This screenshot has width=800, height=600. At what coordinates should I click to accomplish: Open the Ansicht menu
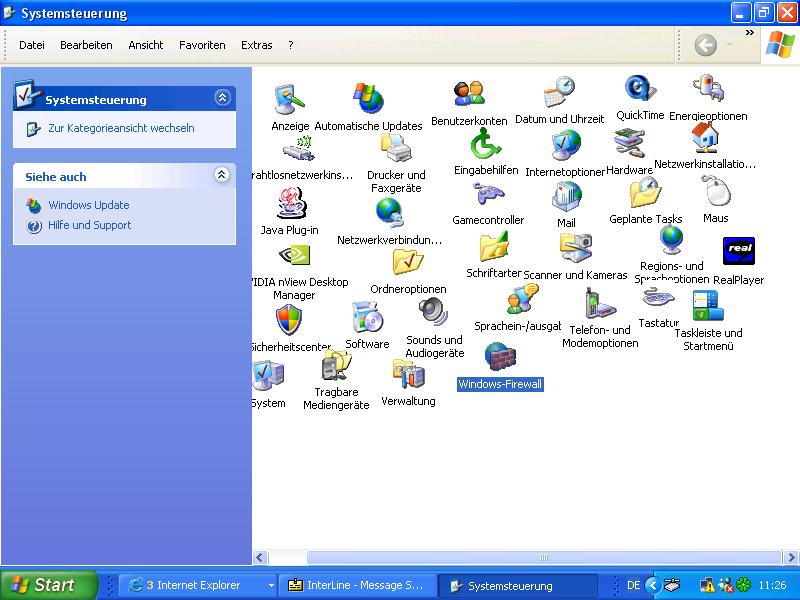point(145,45)
